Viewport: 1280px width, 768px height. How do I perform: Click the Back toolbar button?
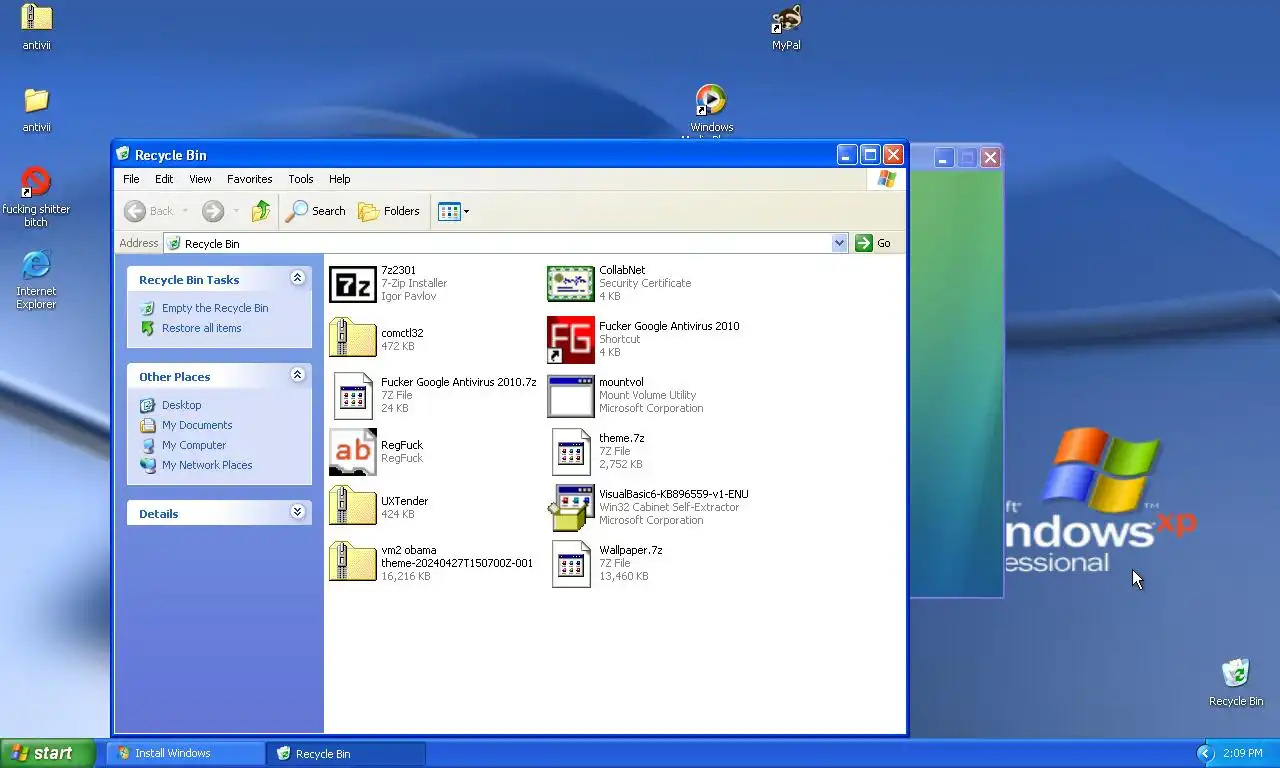148,211
